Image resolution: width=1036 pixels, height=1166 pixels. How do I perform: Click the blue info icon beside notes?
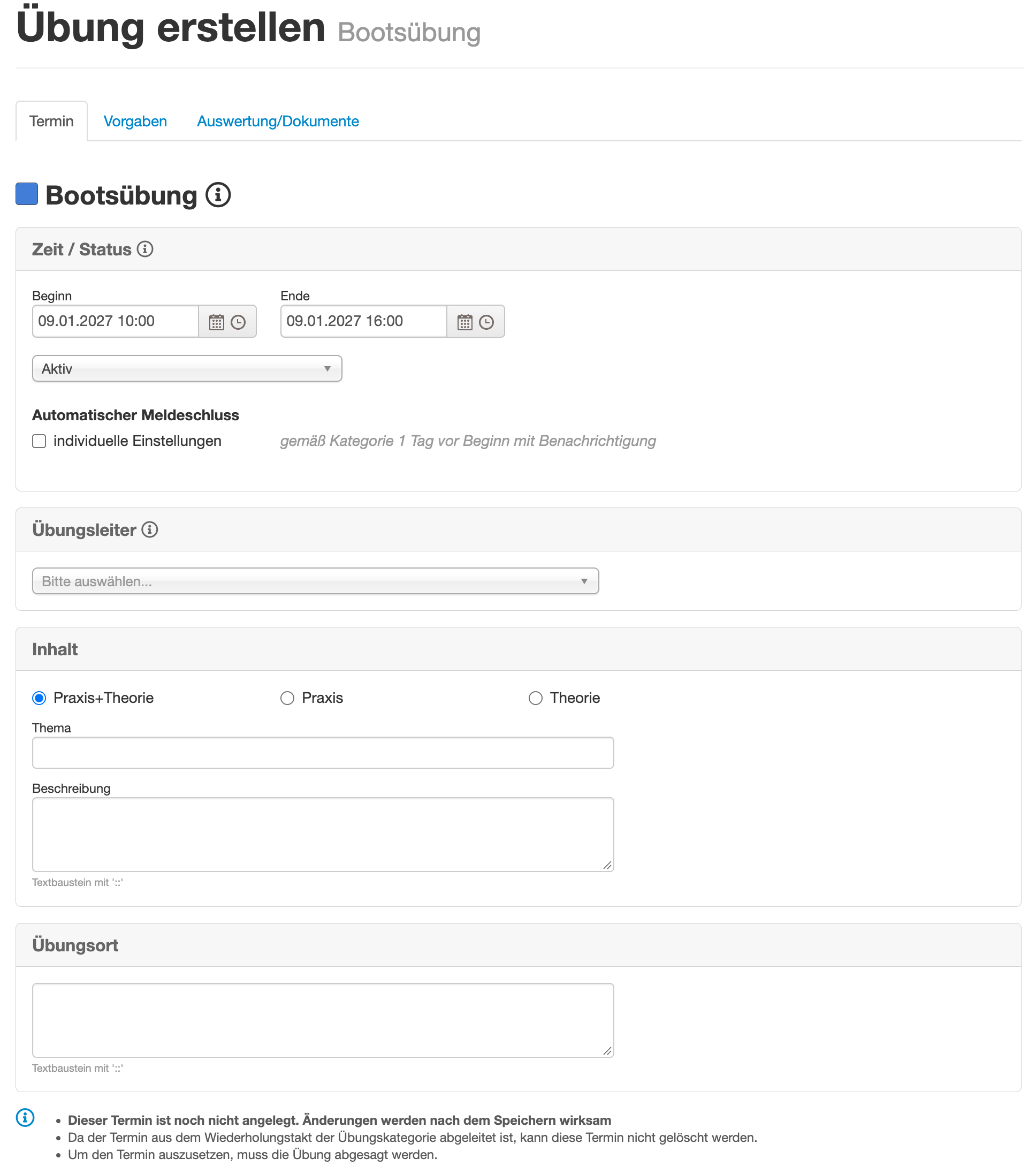(x=25, y=1117)
